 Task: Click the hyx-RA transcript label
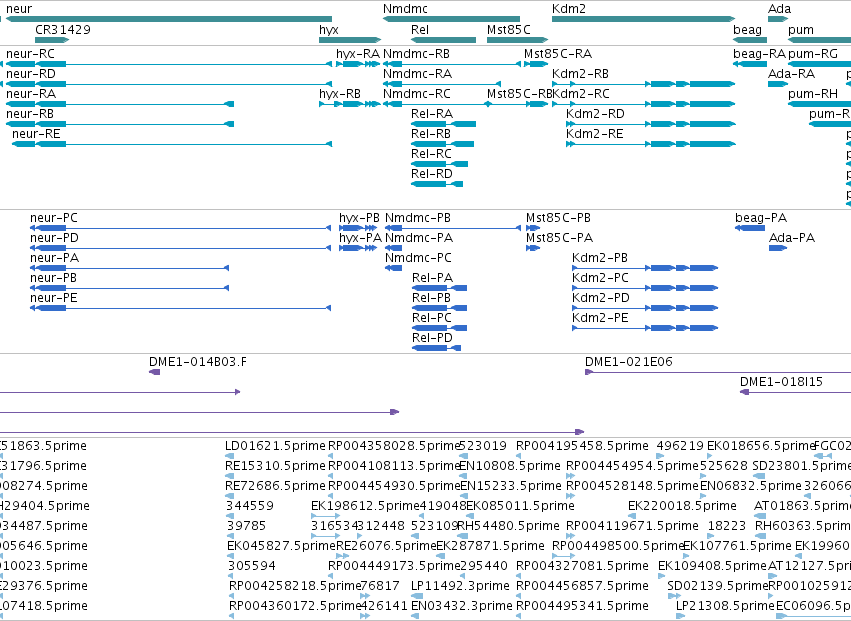pos(358,54)
